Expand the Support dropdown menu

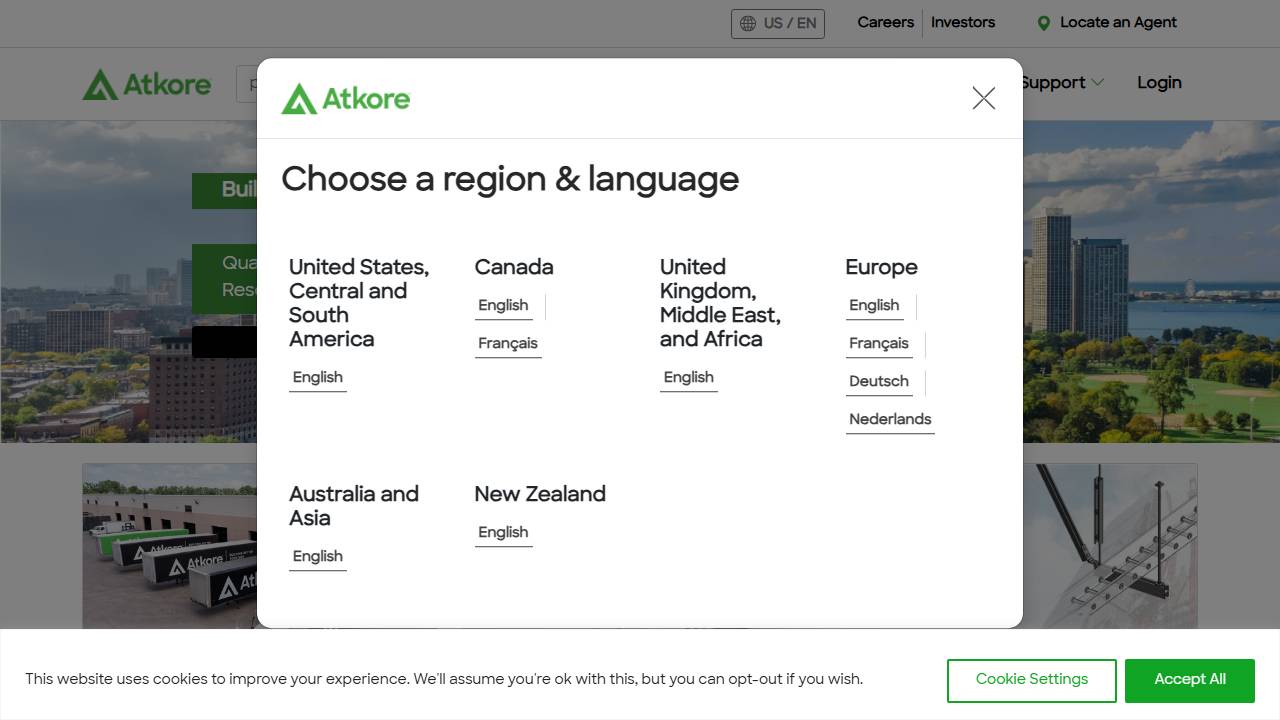coord(1064,83)
